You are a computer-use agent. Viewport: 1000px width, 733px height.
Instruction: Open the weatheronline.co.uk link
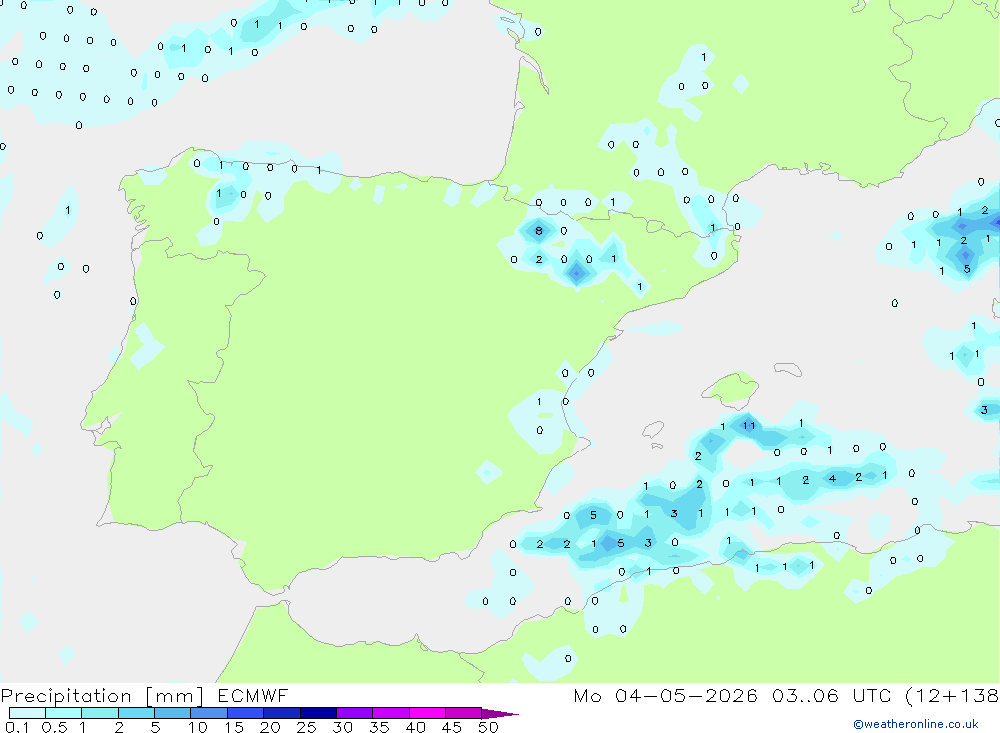pos(916,724)
